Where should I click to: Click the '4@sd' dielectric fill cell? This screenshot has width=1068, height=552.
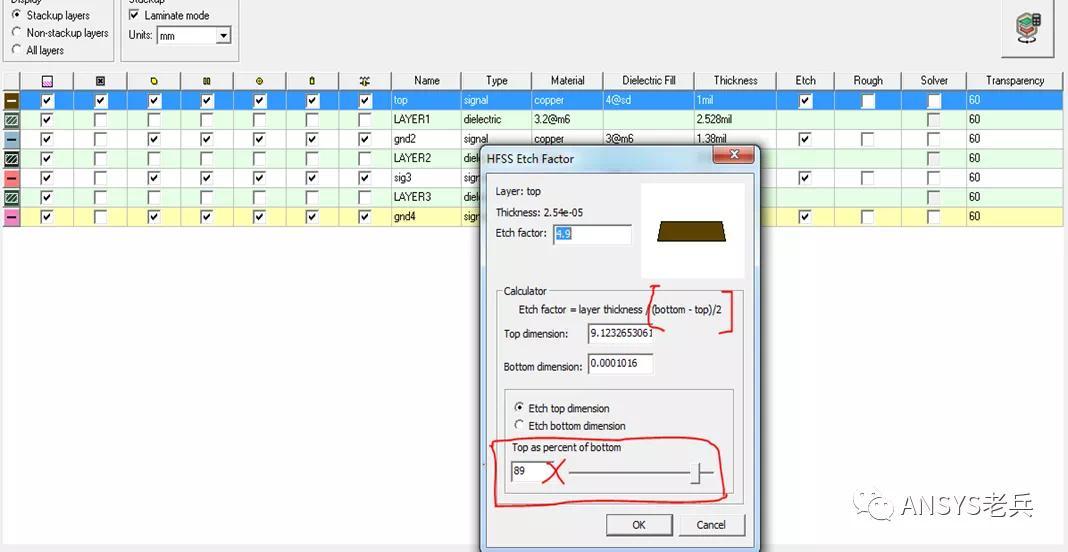(648, 101)
